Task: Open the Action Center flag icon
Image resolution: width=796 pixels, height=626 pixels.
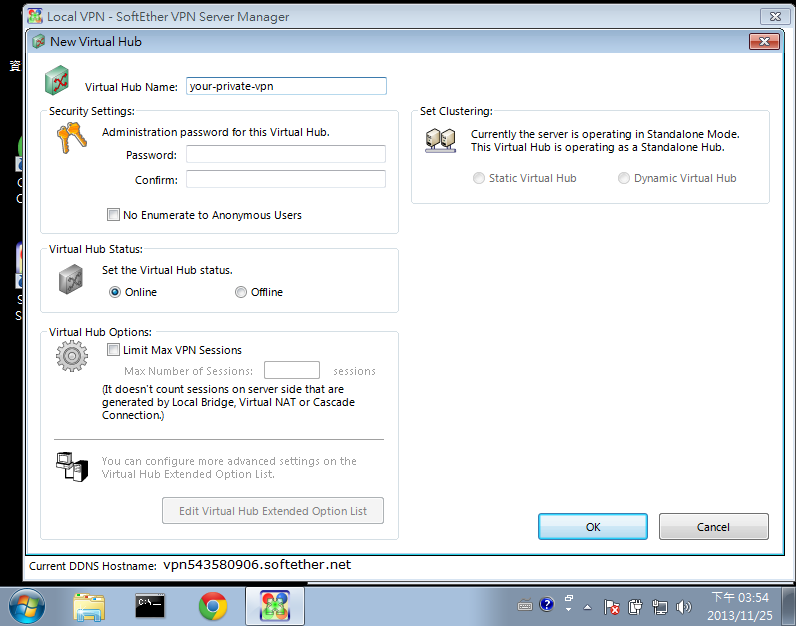Action: (x=611, y=607)
